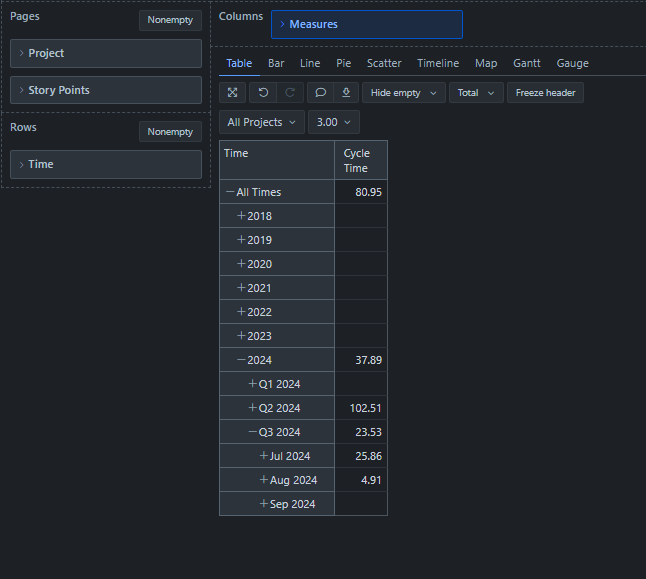
Task: Switch to the Pie chart tab
Action: pyautogui.click(x=344, y=63)
